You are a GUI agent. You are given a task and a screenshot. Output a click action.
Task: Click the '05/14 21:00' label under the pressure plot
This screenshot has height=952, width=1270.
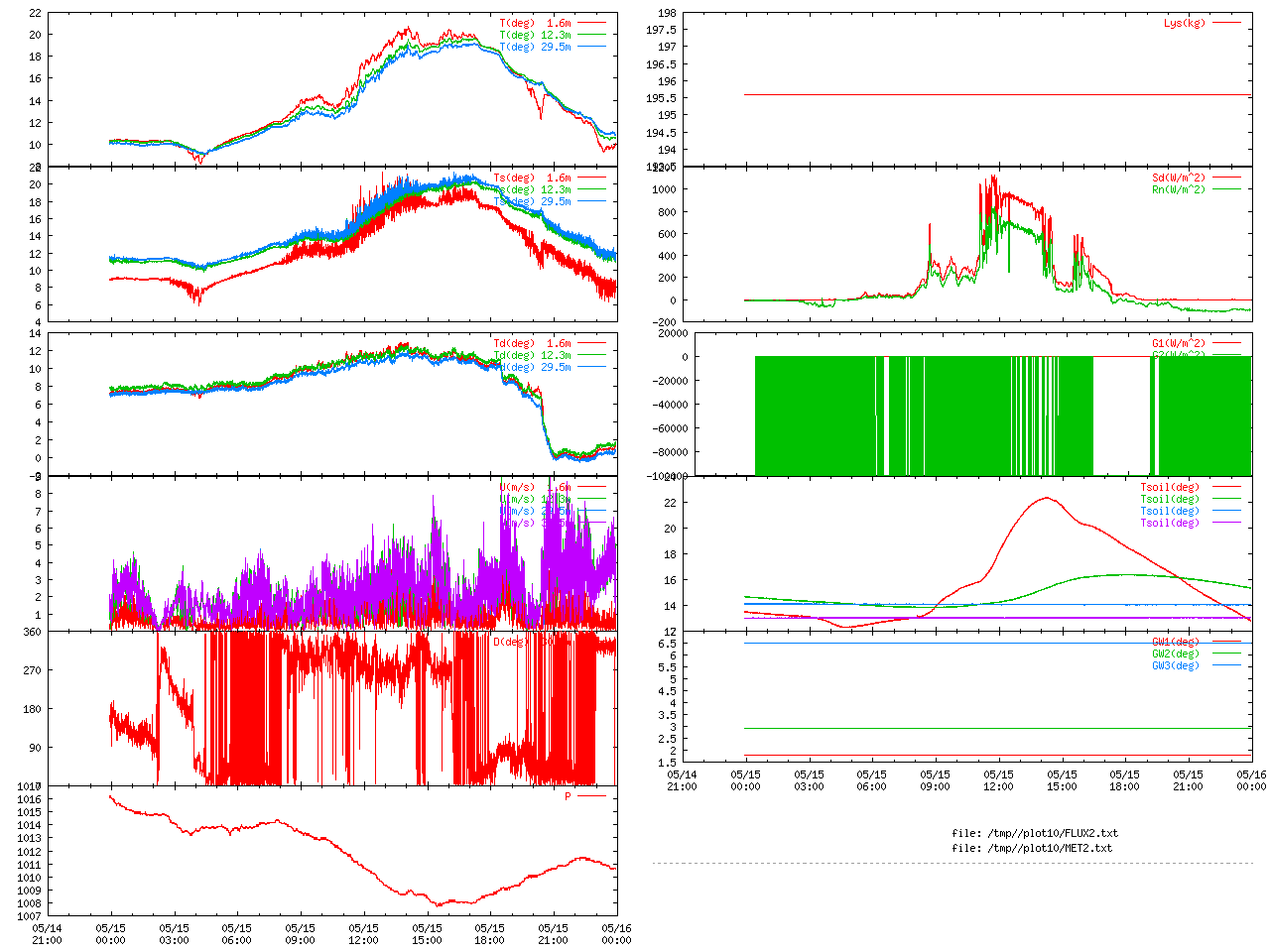tap(47, 934)
